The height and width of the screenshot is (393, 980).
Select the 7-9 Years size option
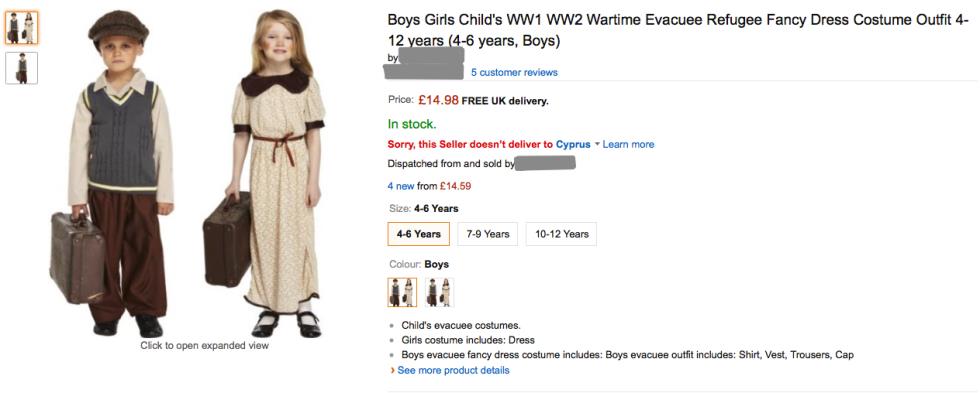coord(488,234)
